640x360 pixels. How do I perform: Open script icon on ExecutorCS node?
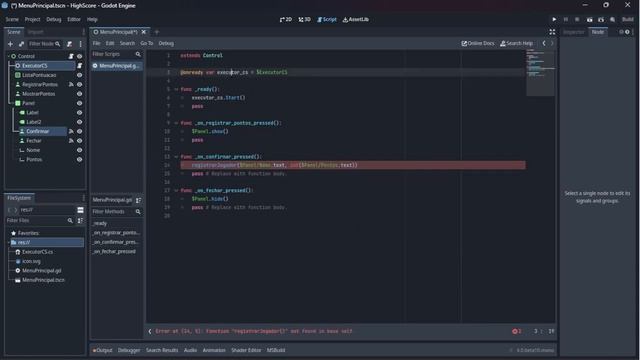pos(80,66)
